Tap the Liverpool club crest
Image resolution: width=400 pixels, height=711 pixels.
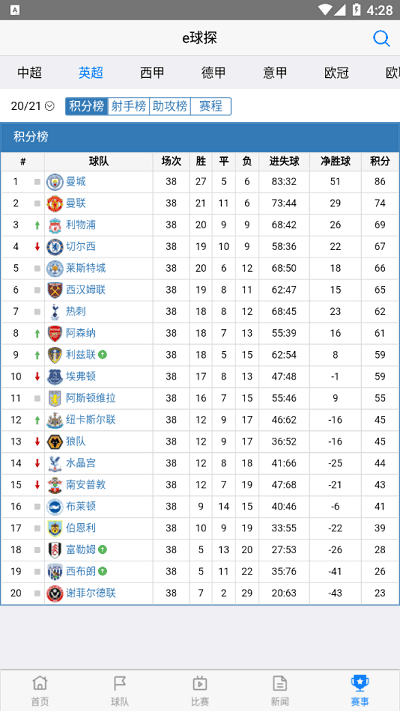coord(55,225)
